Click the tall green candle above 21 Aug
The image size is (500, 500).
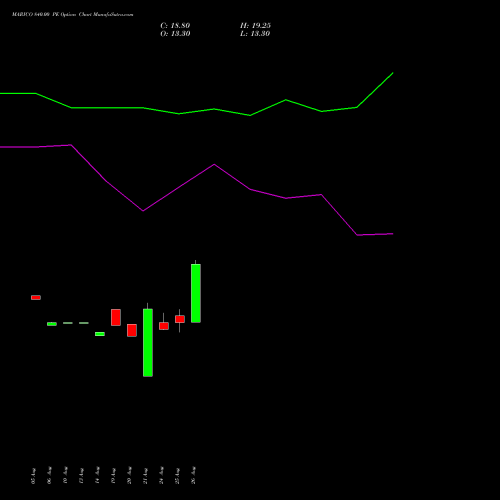[148, 343]
